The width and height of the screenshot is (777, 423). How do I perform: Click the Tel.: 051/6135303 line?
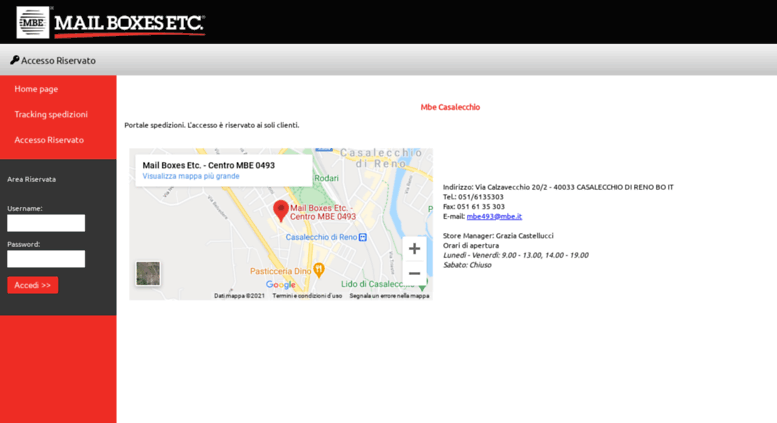[x=473, y=197]
